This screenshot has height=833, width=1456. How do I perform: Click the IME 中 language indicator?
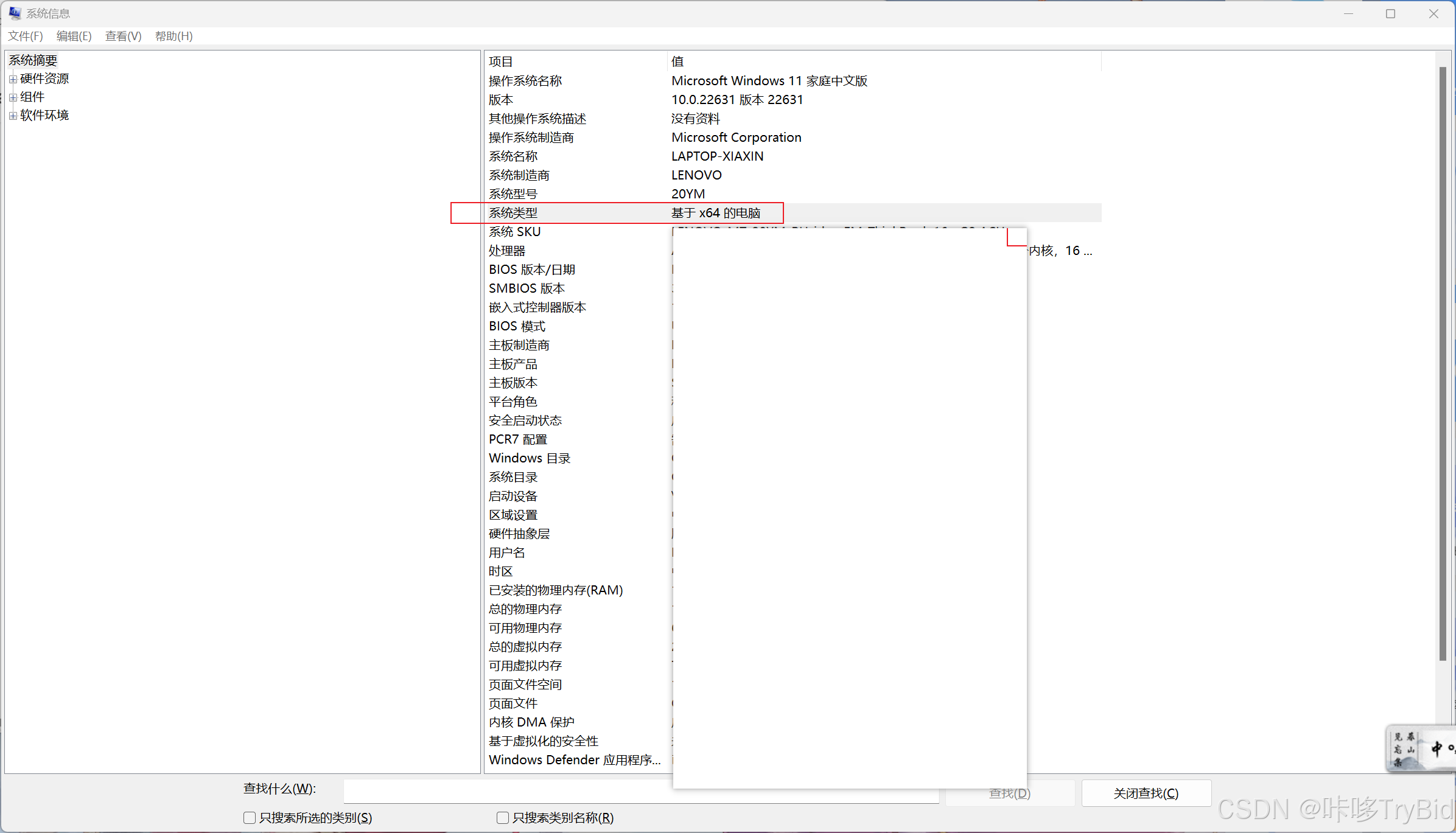point(1437,748)
